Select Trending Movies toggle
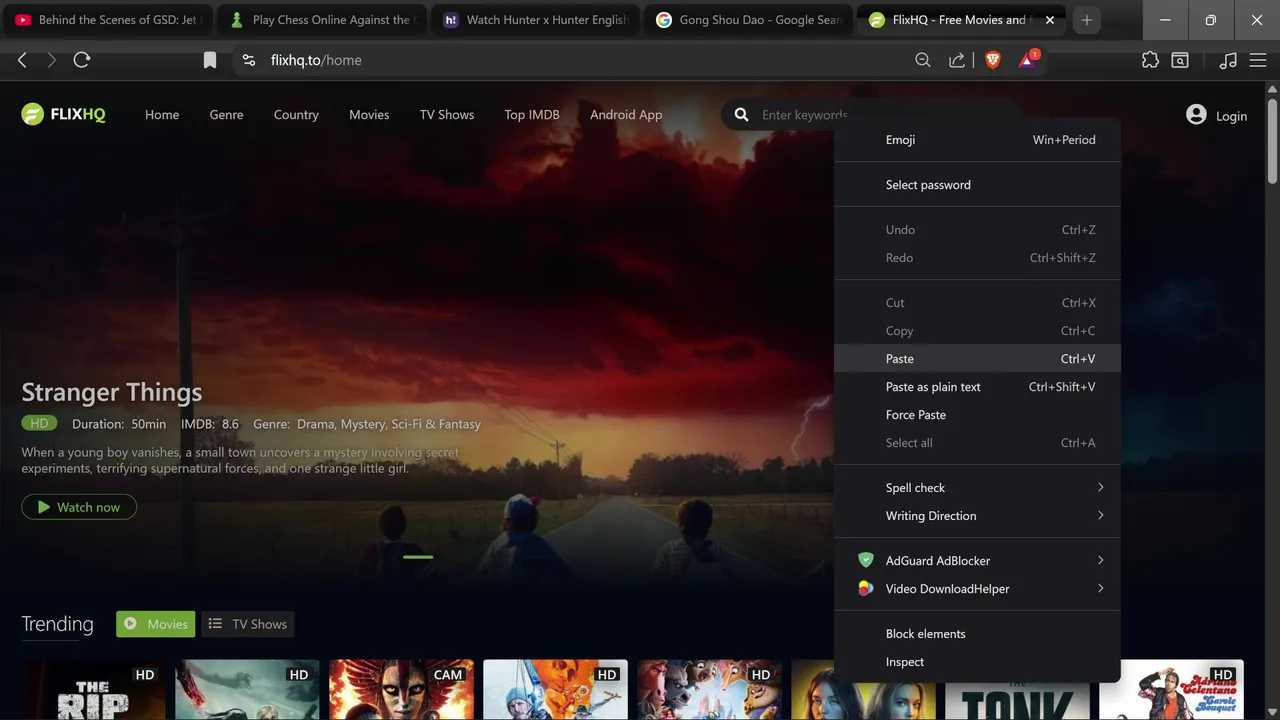 [156, 624]
